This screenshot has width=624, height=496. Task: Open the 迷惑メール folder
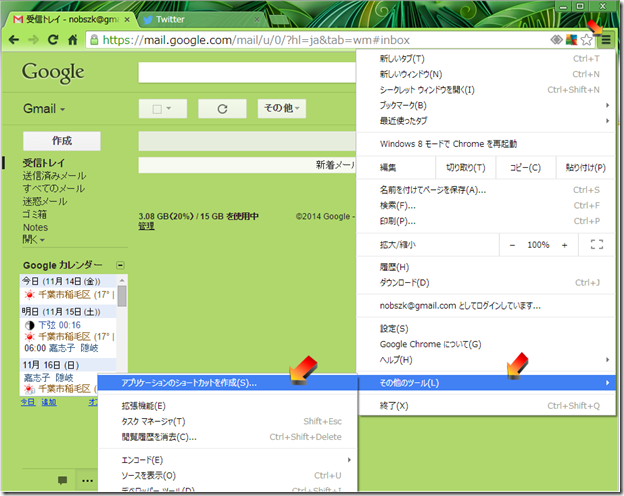(45, 201)
